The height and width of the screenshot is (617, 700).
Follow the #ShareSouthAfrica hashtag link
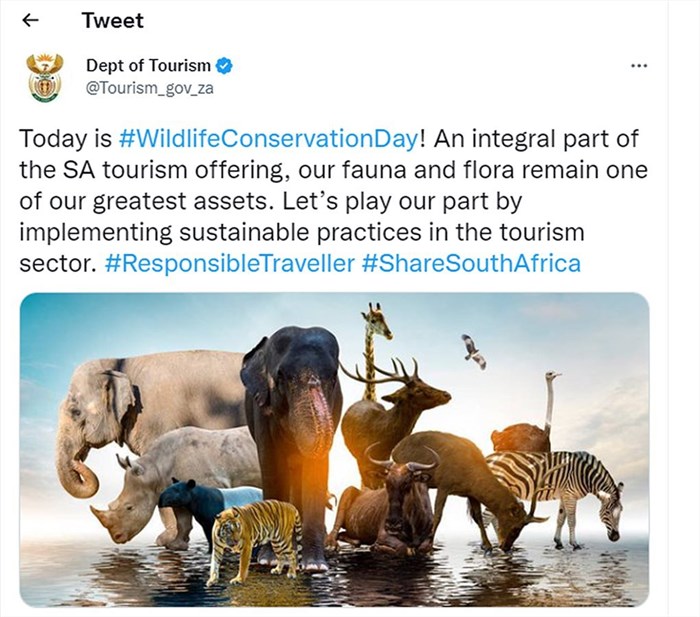point(471,263)
